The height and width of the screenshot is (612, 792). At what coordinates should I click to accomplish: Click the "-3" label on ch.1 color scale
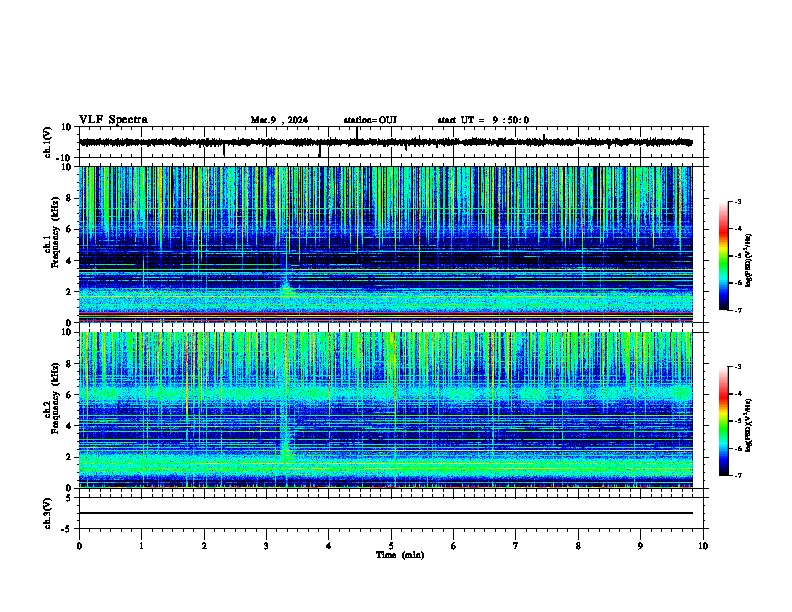pyautogui.click(x=737, y=201)
